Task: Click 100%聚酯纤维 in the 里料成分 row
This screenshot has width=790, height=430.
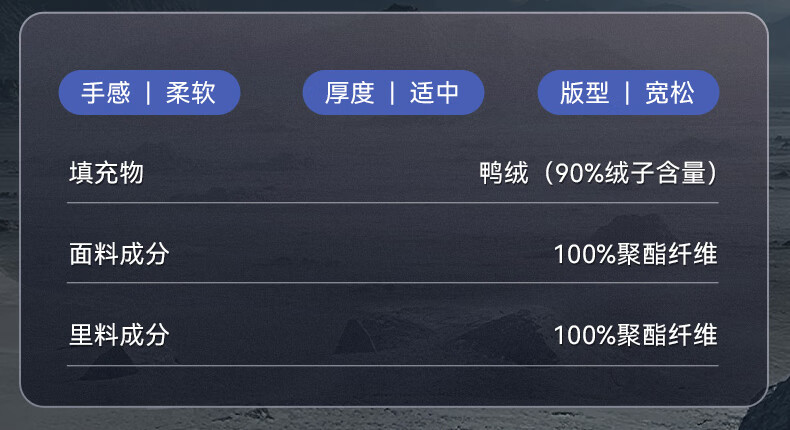Action: coord(635,334)
